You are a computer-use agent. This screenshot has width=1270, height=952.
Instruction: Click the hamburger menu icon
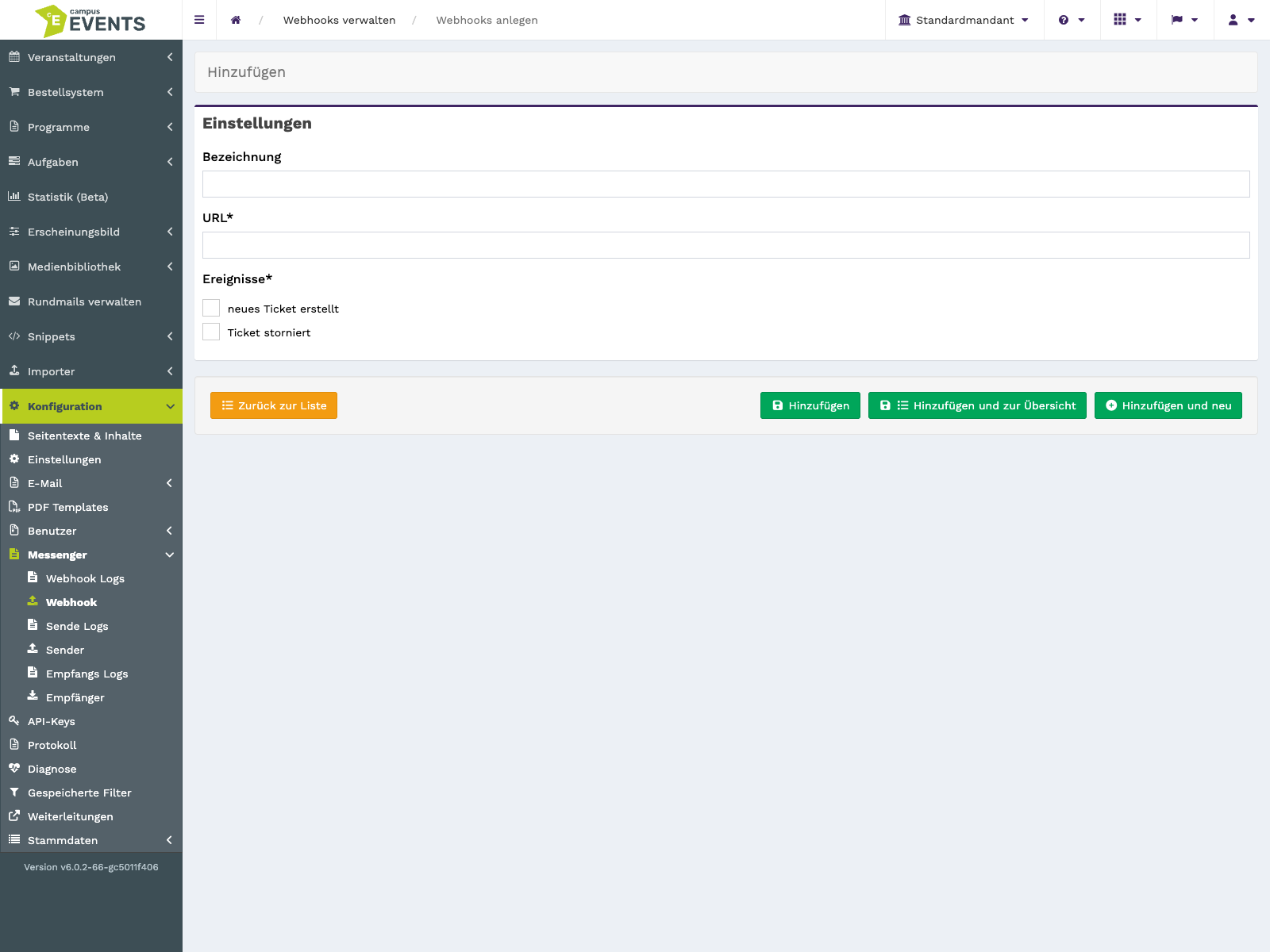199,20
